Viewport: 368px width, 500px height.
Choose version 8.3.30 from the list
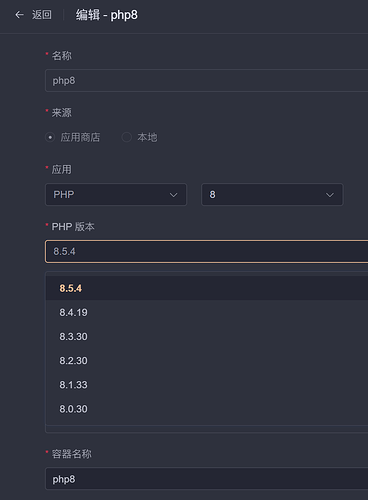pyautogui.click(x=207, y=337)
